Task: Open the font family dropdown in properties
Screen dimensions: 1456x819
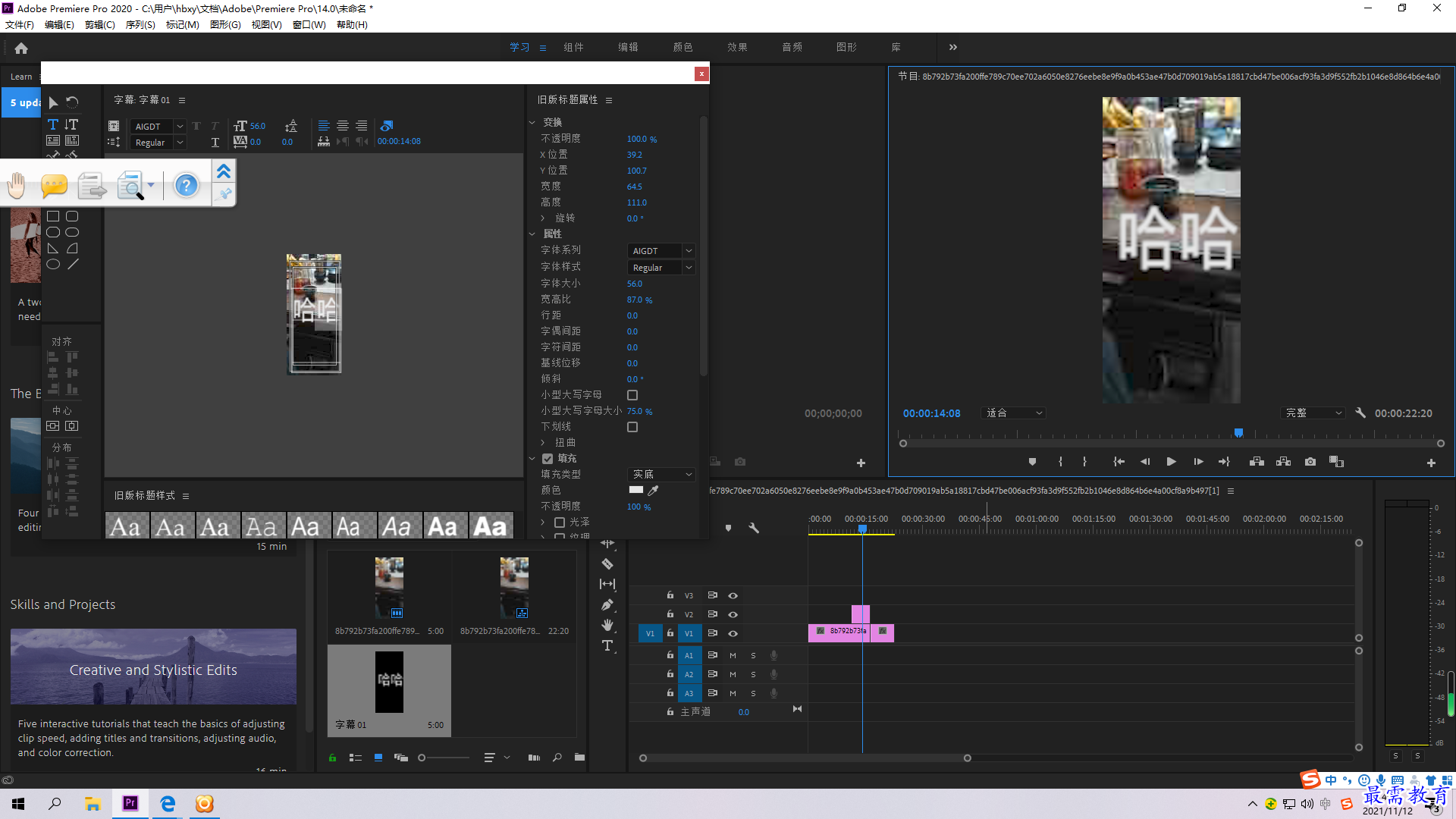Action: tap(661, 251)
